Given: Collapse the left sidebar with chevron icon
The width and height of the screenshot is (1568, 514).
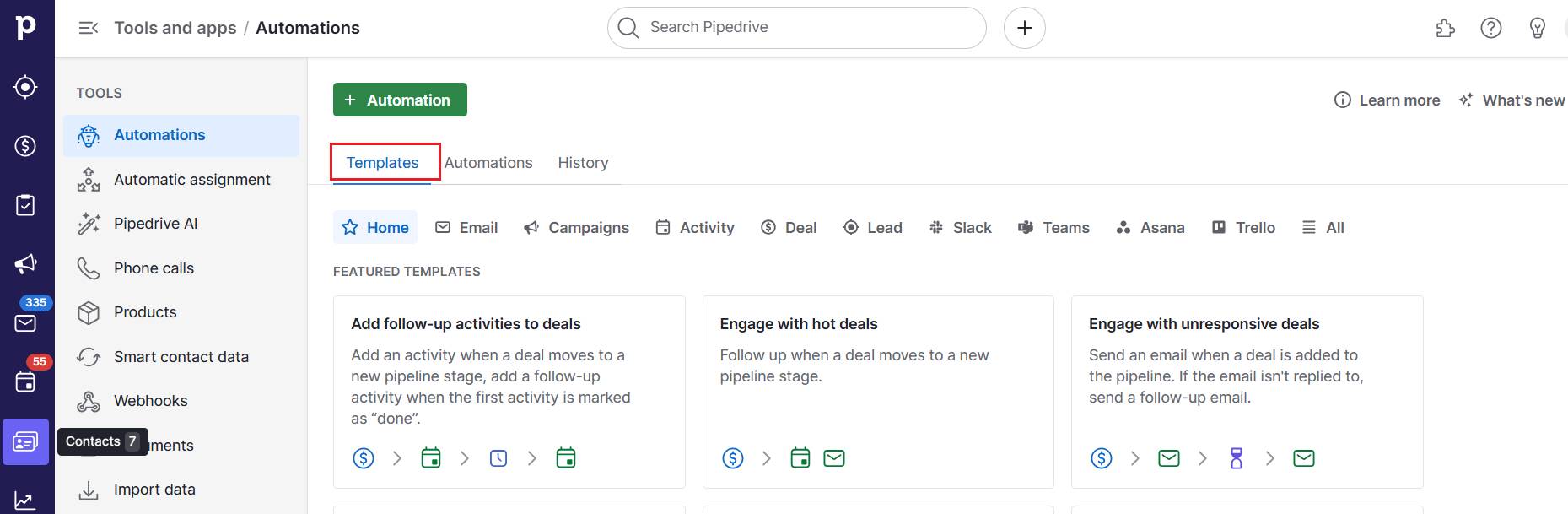Looking at the screenshot, I should click(88, 27).
